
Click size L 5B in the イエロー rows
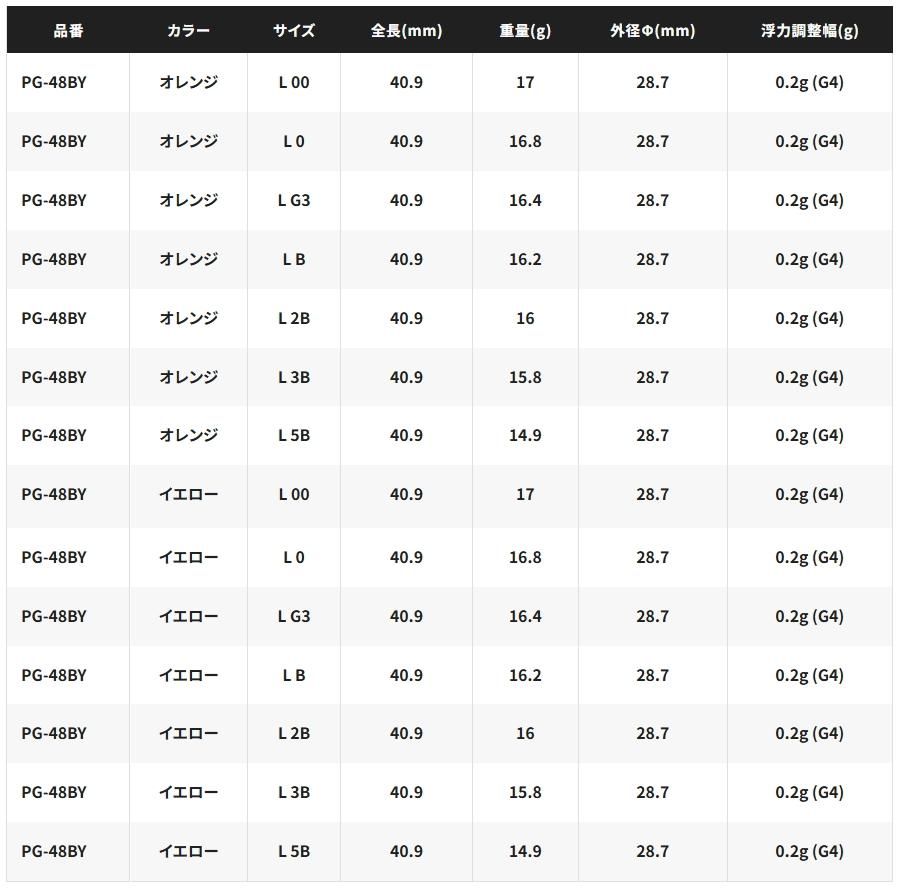click(294, 851)
